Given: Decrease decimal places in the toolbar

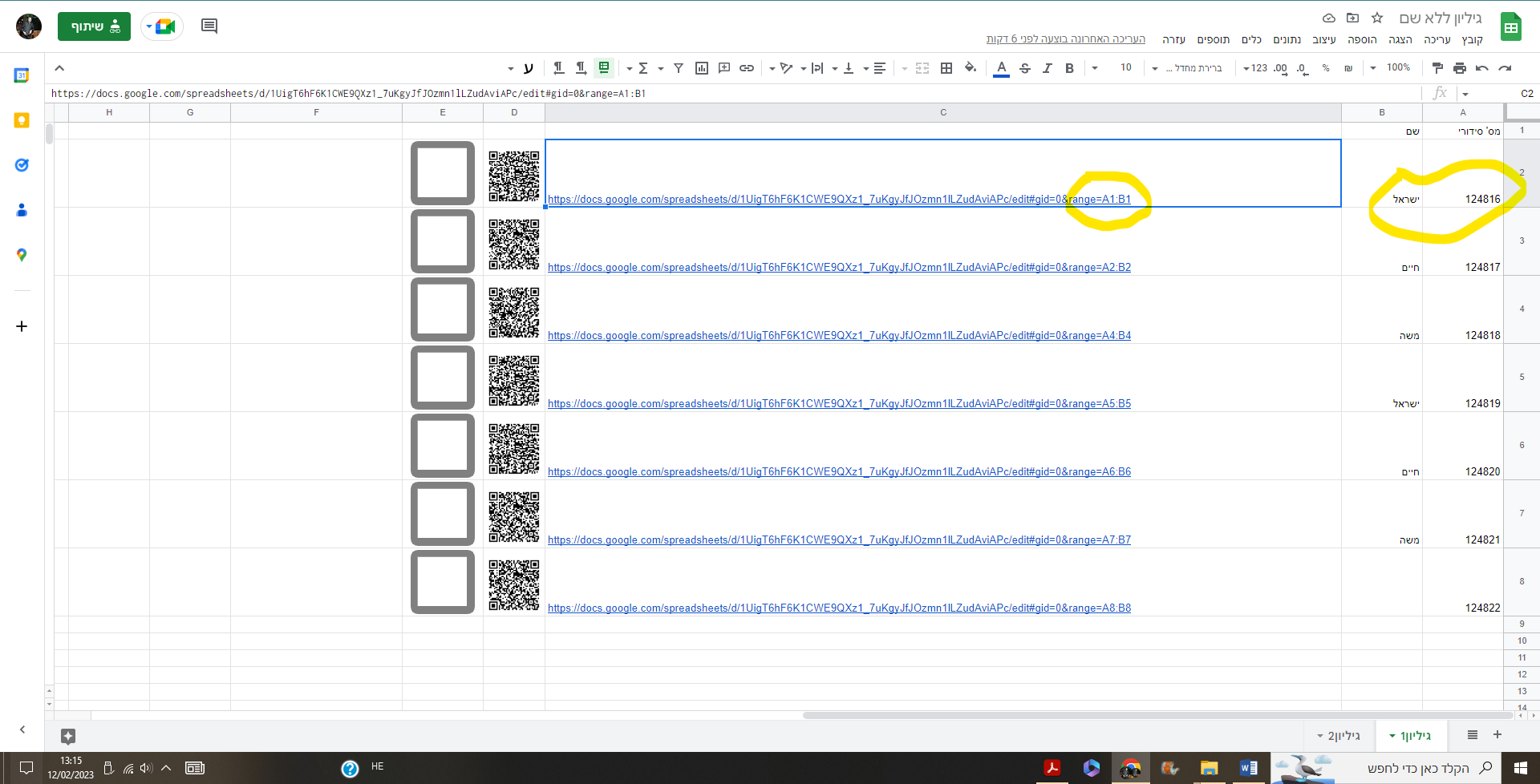Looking at the screenshot, I should (x=1302, y=68).
